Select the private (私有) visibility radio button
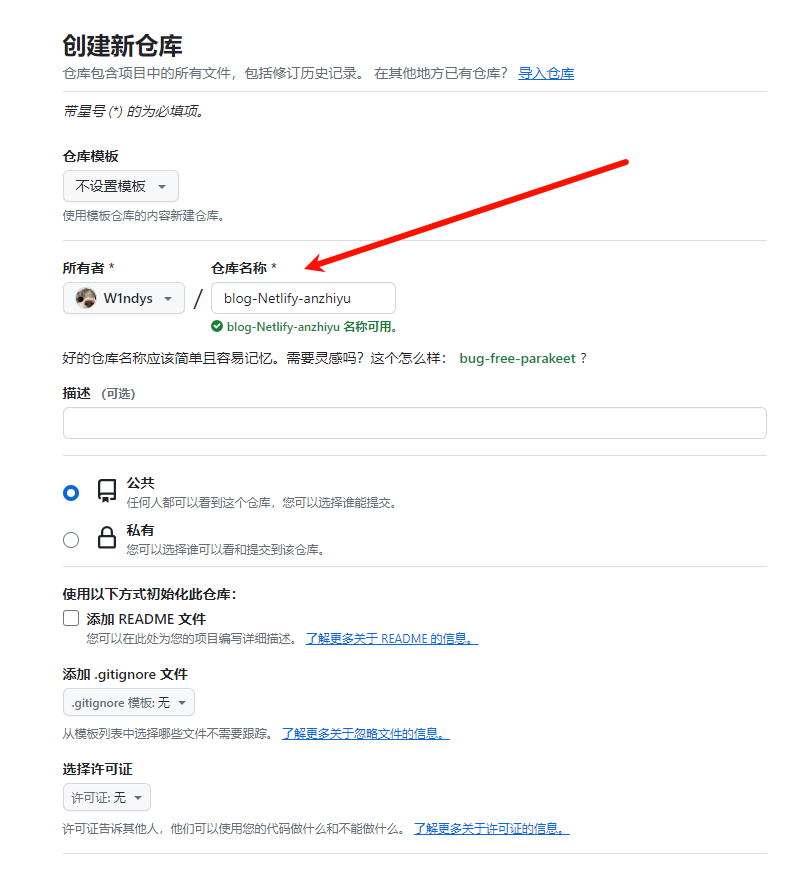811x873 pixels. coord(71,540)
